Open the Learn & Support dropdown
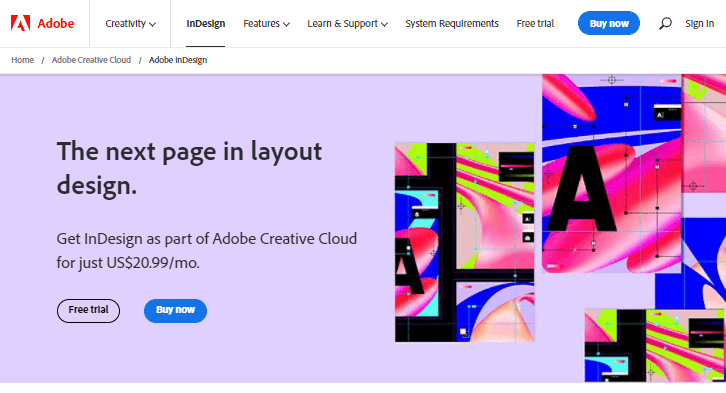Image resolution: width=726 pixels, height=393 pixels. [347, 24]
